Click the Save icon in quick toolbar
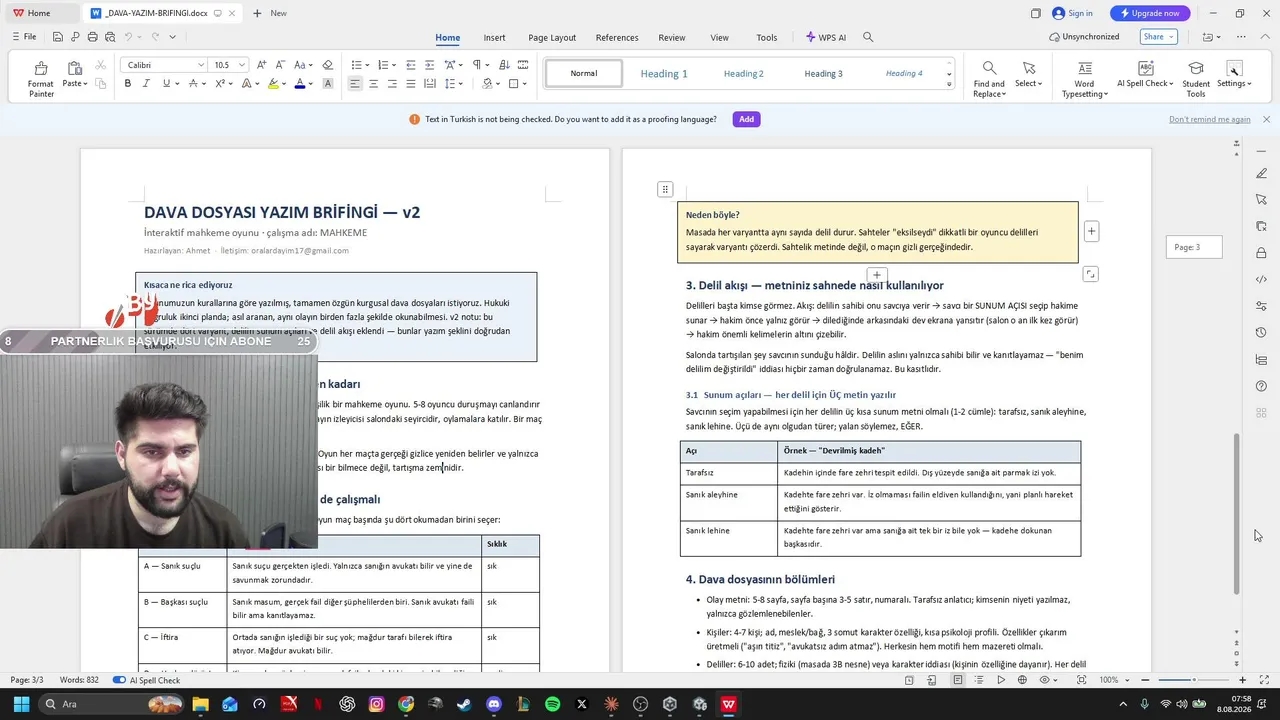The image size is (1280, 720). [x=58, y=37]
